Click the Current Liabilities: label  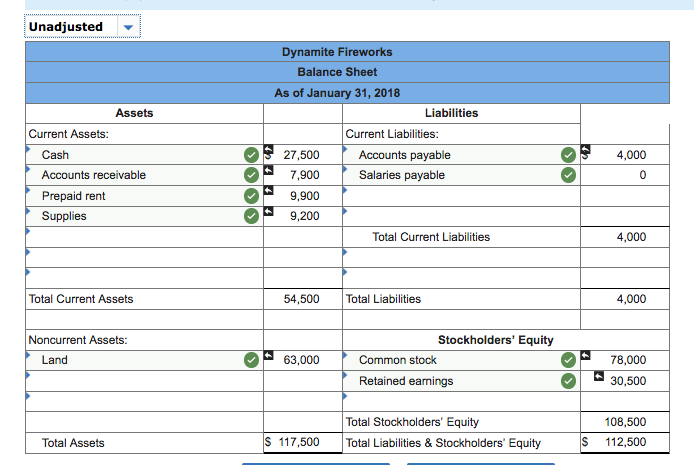pyautogui.click(x=392, y=134)
